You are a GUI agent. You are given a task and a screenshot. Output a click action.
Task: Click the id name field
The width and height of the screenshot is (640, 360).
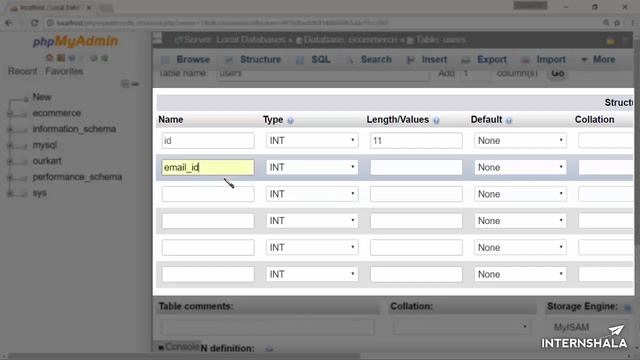click(x=208, y=140)
